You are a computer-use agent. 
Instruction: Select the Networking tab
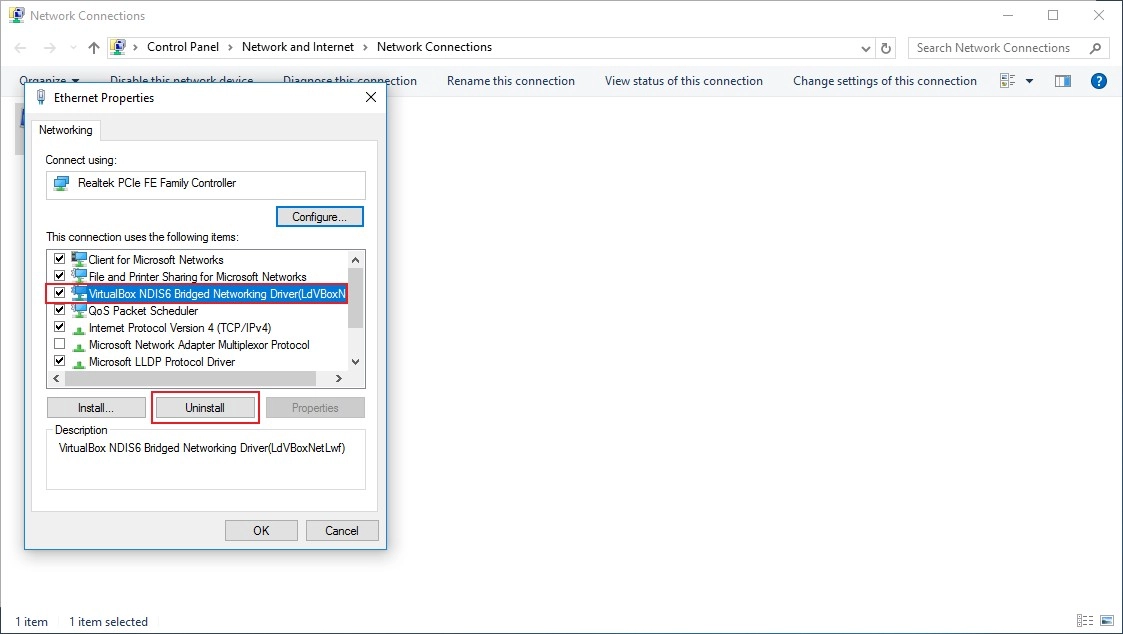coord(66,130)
